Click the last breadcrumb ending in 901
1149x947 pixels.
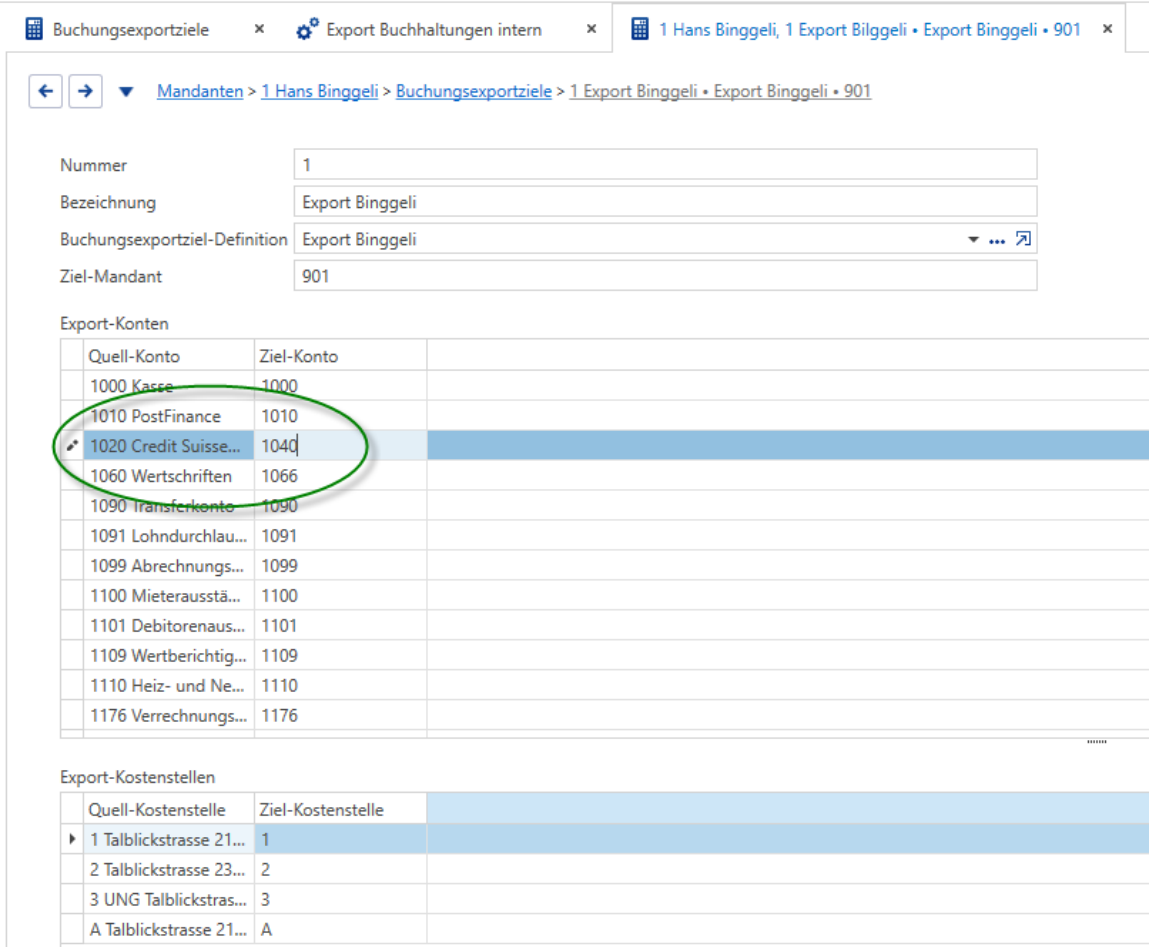pyautogui.click(x=720, y=92)
